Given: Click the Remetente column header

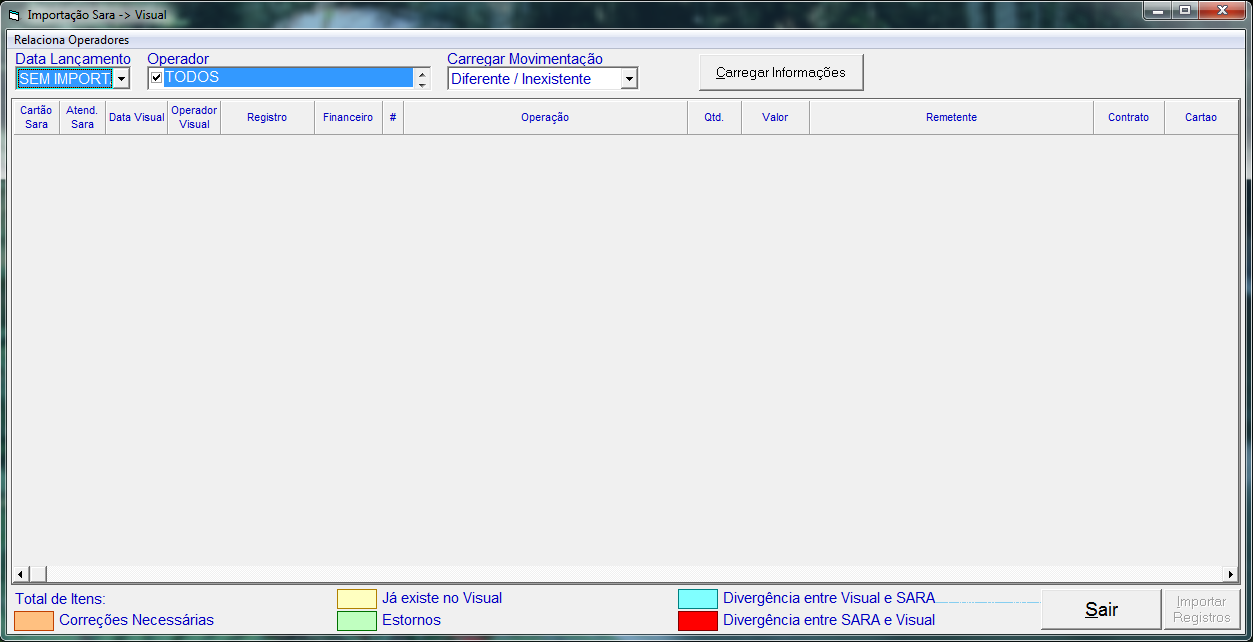Looking at the screenshot, I should (x=951, y=117).
